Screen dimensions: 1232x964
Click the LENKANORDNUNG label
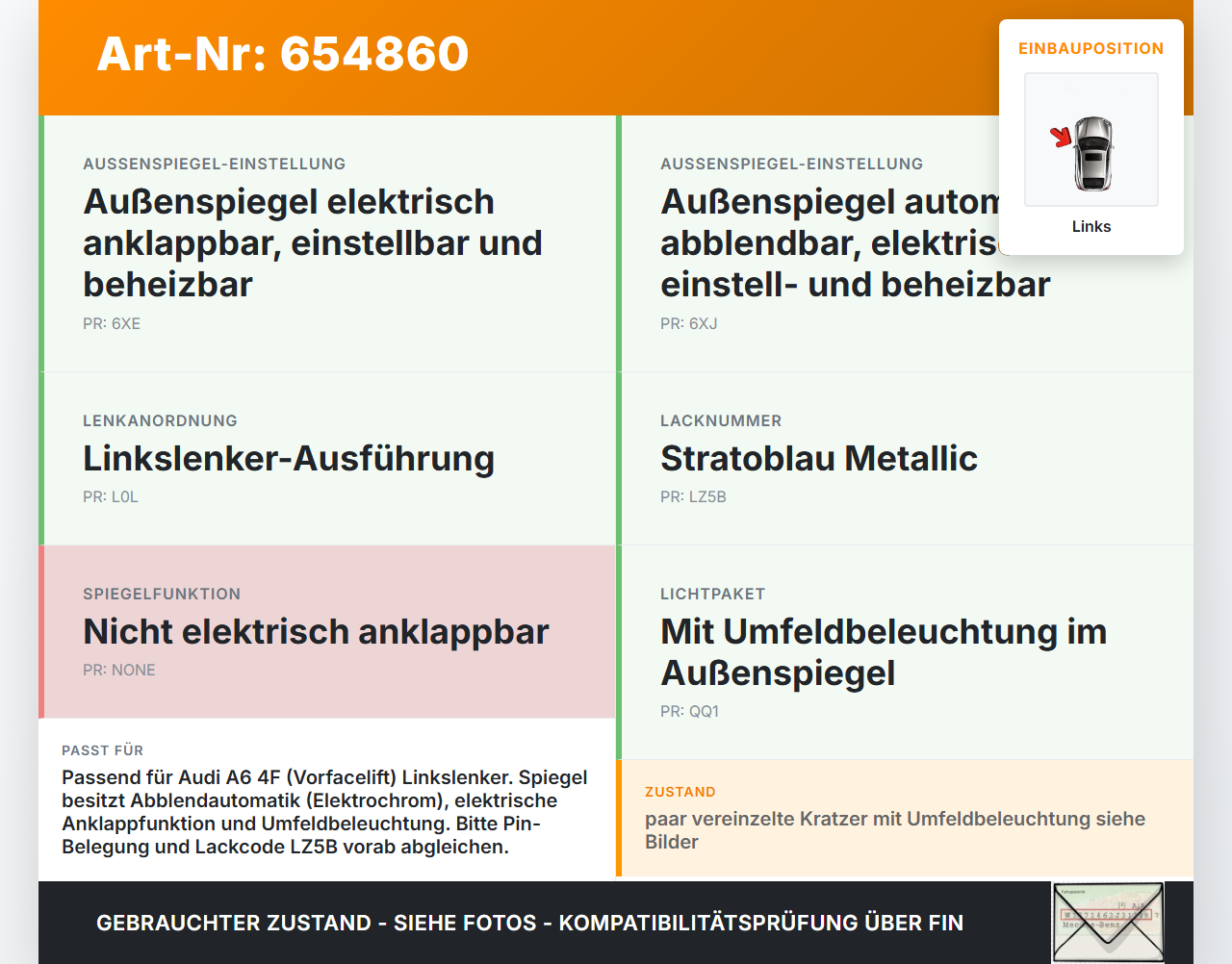click(160, 420)
